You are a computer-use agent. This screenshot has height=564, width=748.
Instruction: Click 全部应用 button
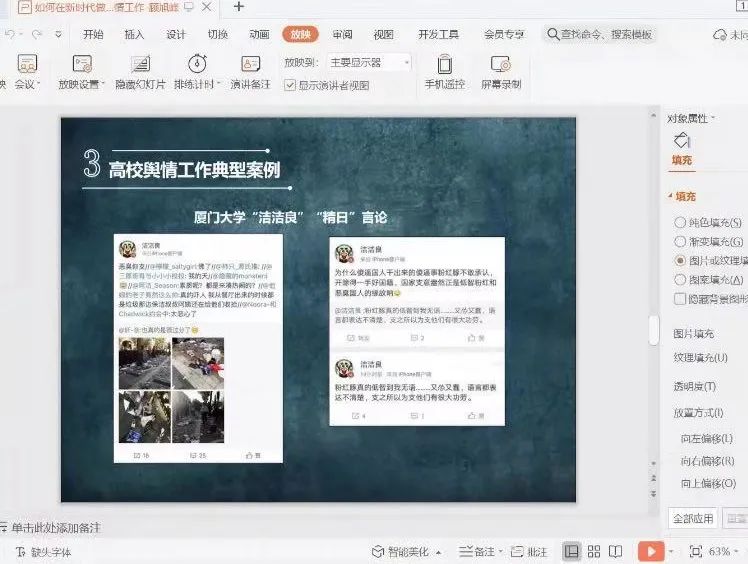tap(693, 519)
